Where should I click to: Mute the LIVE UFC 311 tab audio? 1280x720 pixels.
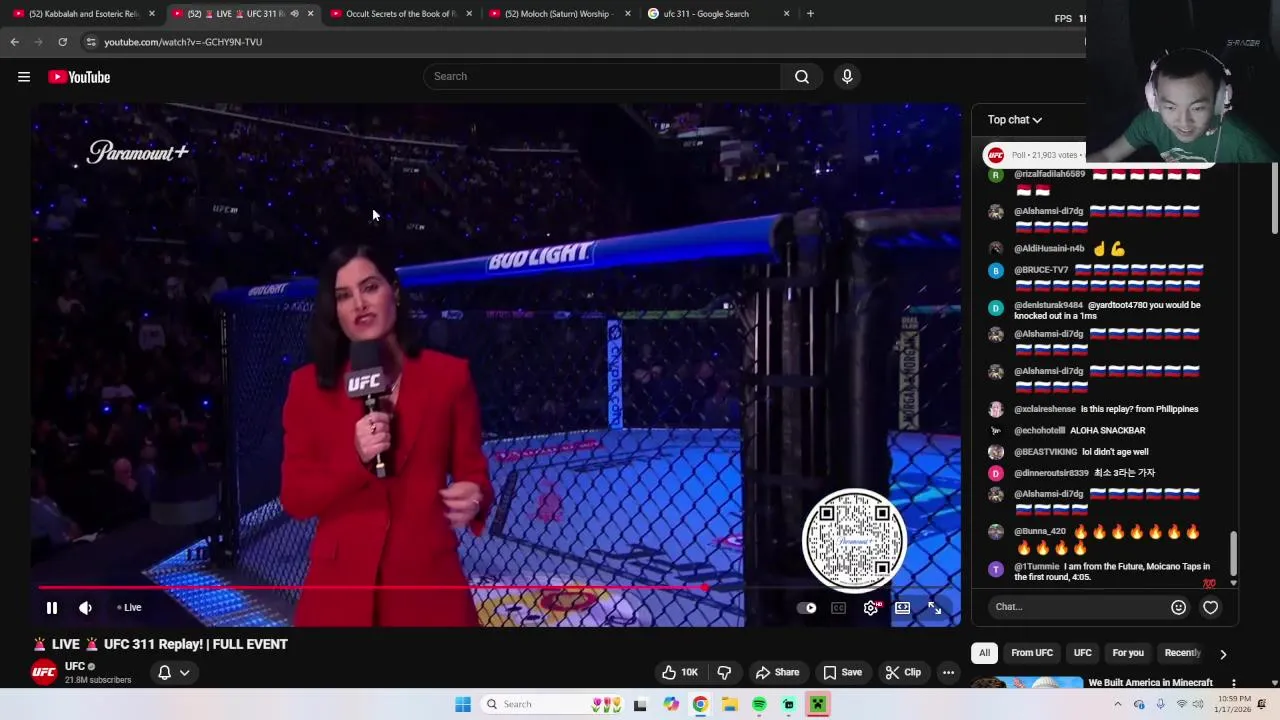tap(294, 14)
